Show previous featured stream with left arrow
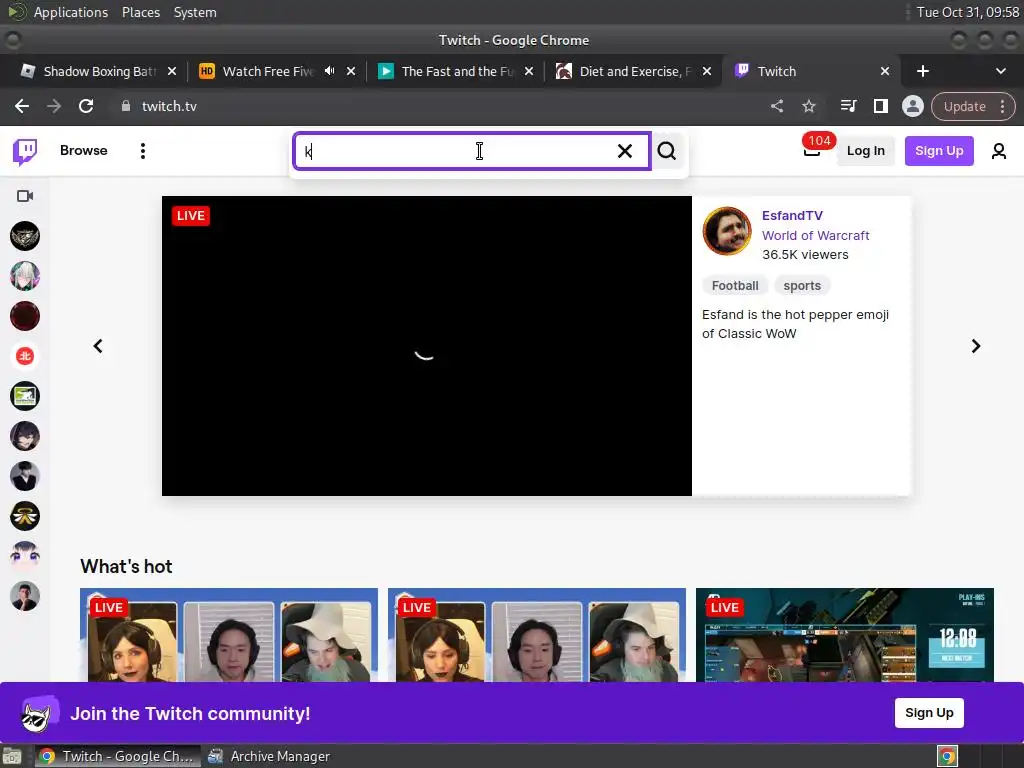 (x=98, y=345)
